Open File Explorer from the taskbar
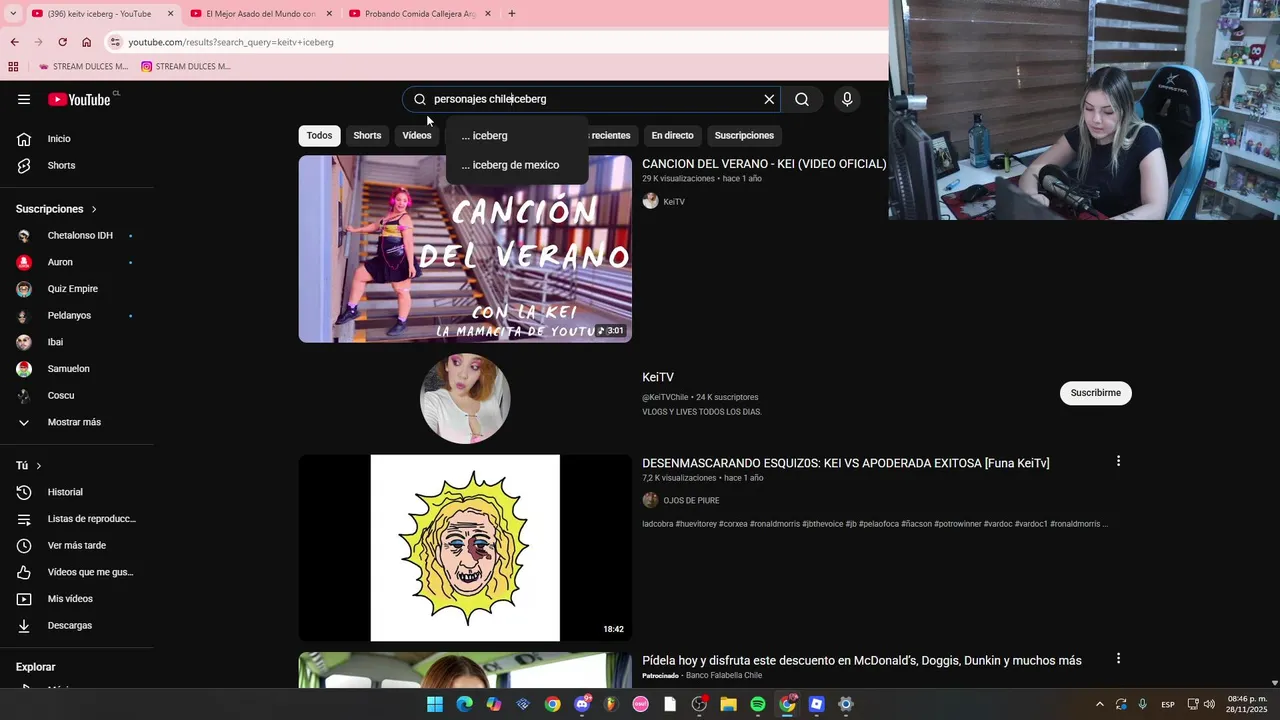 click(729, 704)
